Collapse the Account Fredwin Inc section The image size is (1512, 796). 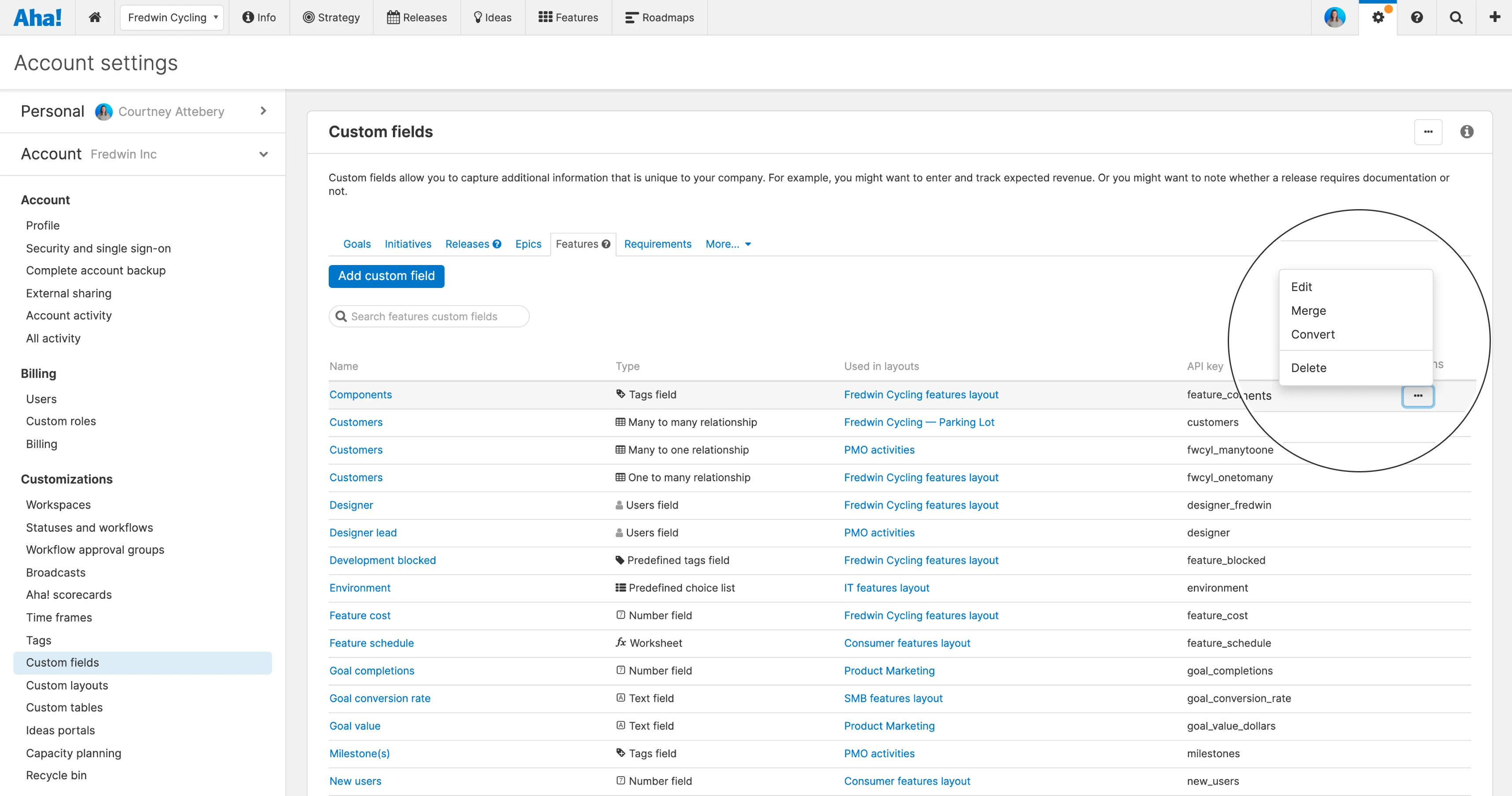click(263, 154)
